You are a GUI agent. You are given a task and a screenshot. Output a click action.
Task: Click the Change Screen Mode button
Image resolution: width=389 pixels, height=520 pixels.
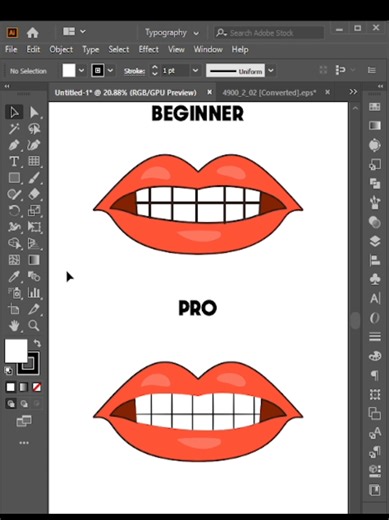click(x=24, y=421)
